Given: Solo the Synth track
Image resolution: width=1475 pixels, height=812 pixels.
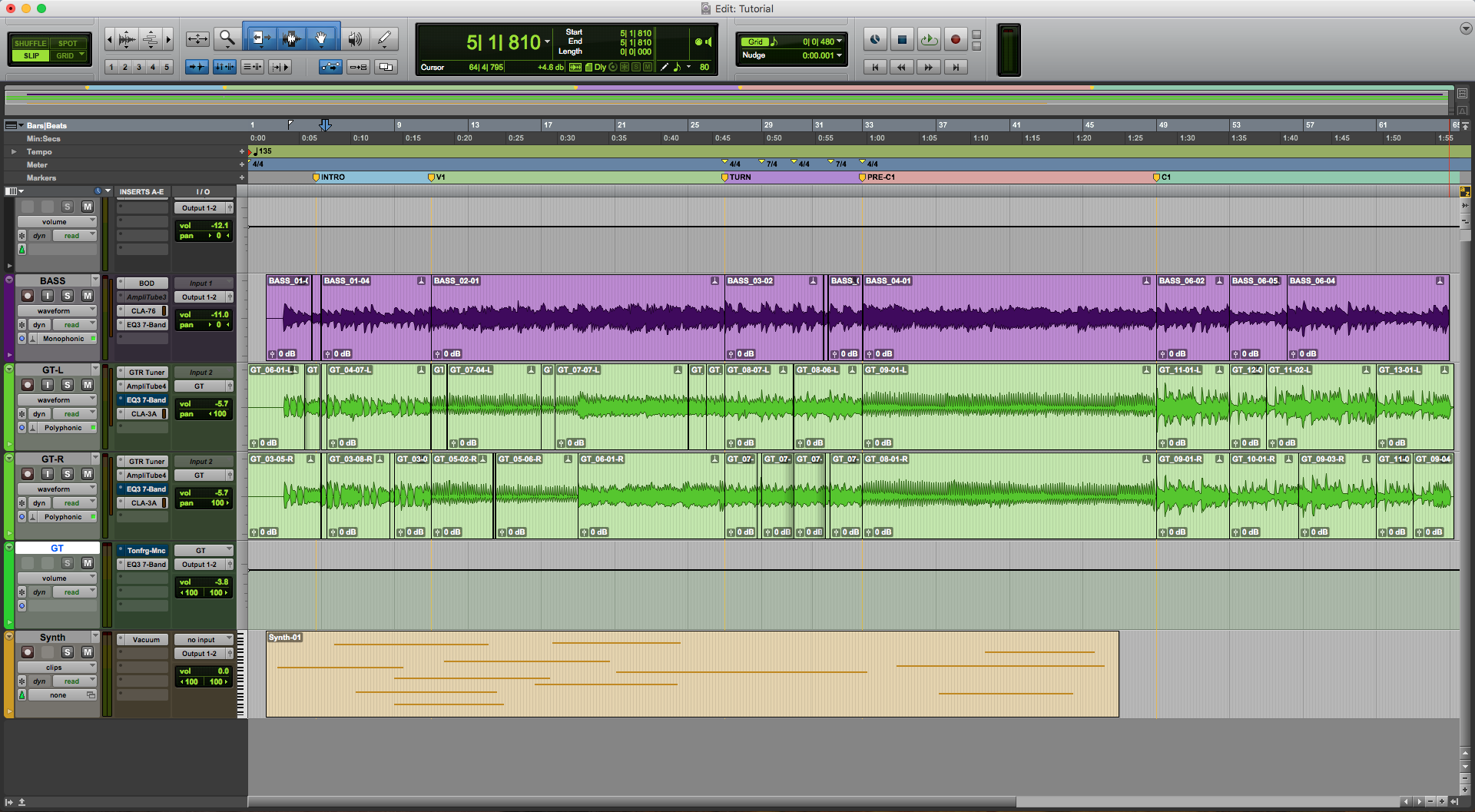Looking at the screenshot, I should (x=68, y=652).
